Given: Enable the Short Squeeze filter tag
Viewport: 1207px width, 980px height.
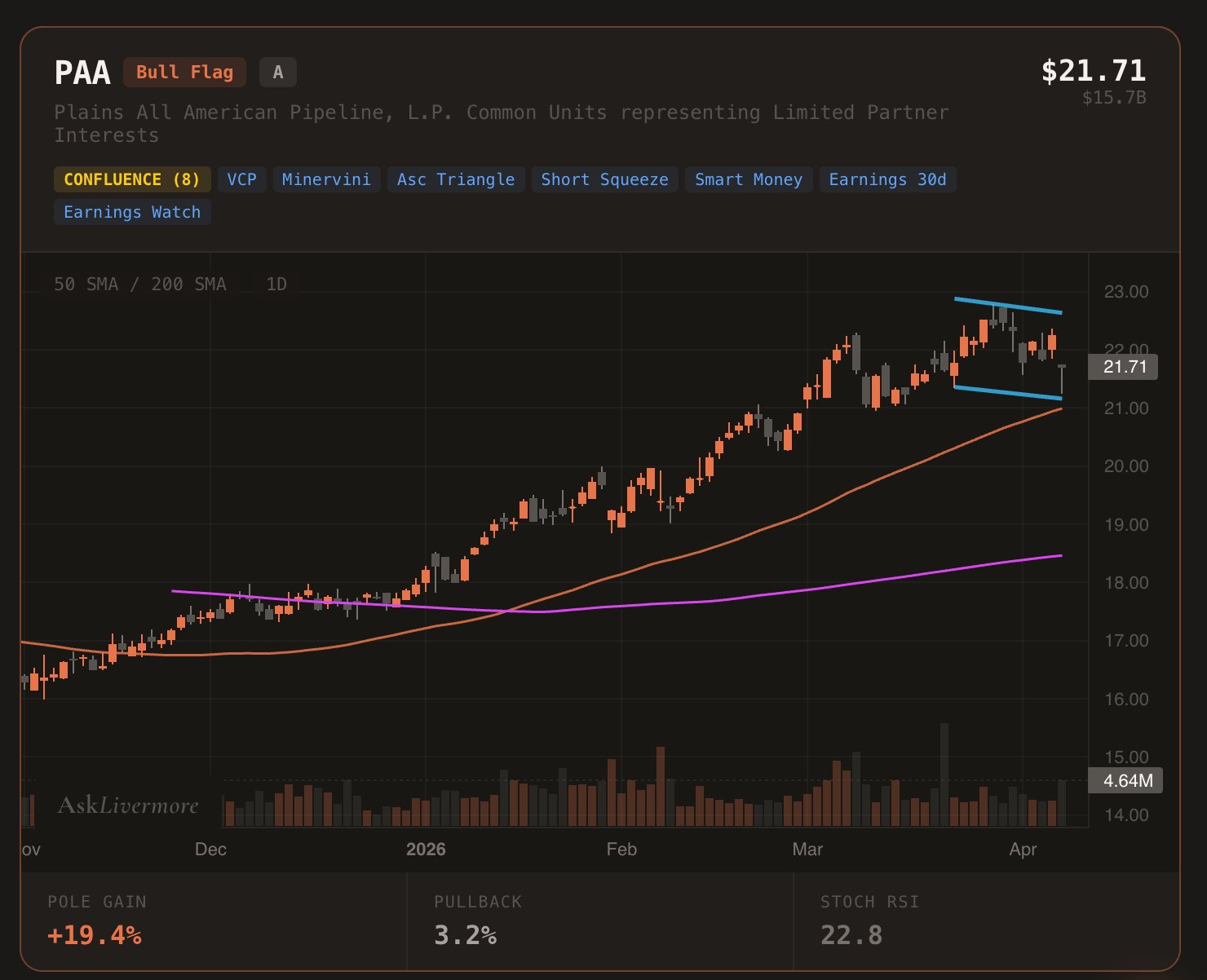Looking at the screenshot, I should pyautogui.click(x=604, y=179).
